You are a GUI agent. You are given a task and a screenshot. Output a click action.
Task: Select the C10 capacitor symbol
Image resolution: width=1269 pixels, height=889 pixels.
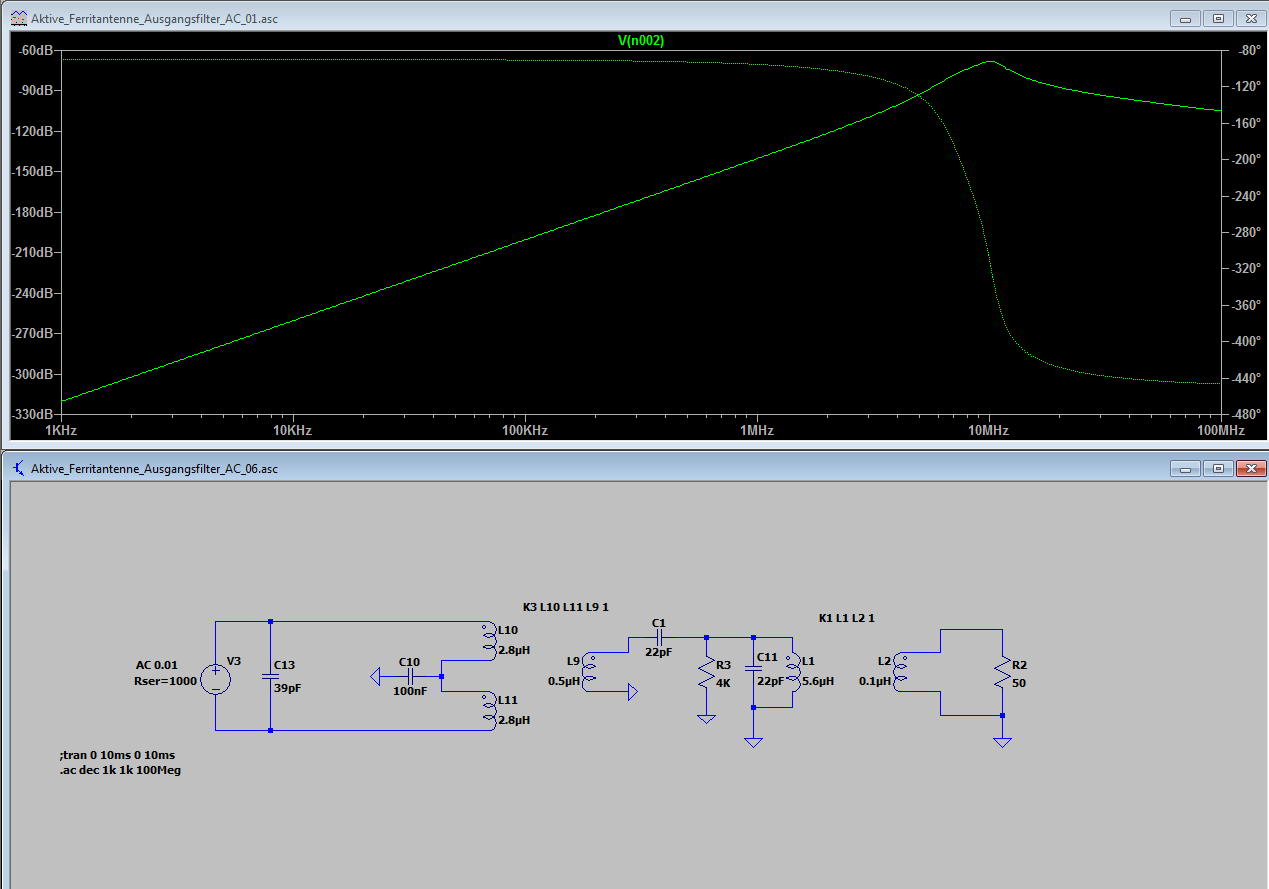[x=411, y=677]
